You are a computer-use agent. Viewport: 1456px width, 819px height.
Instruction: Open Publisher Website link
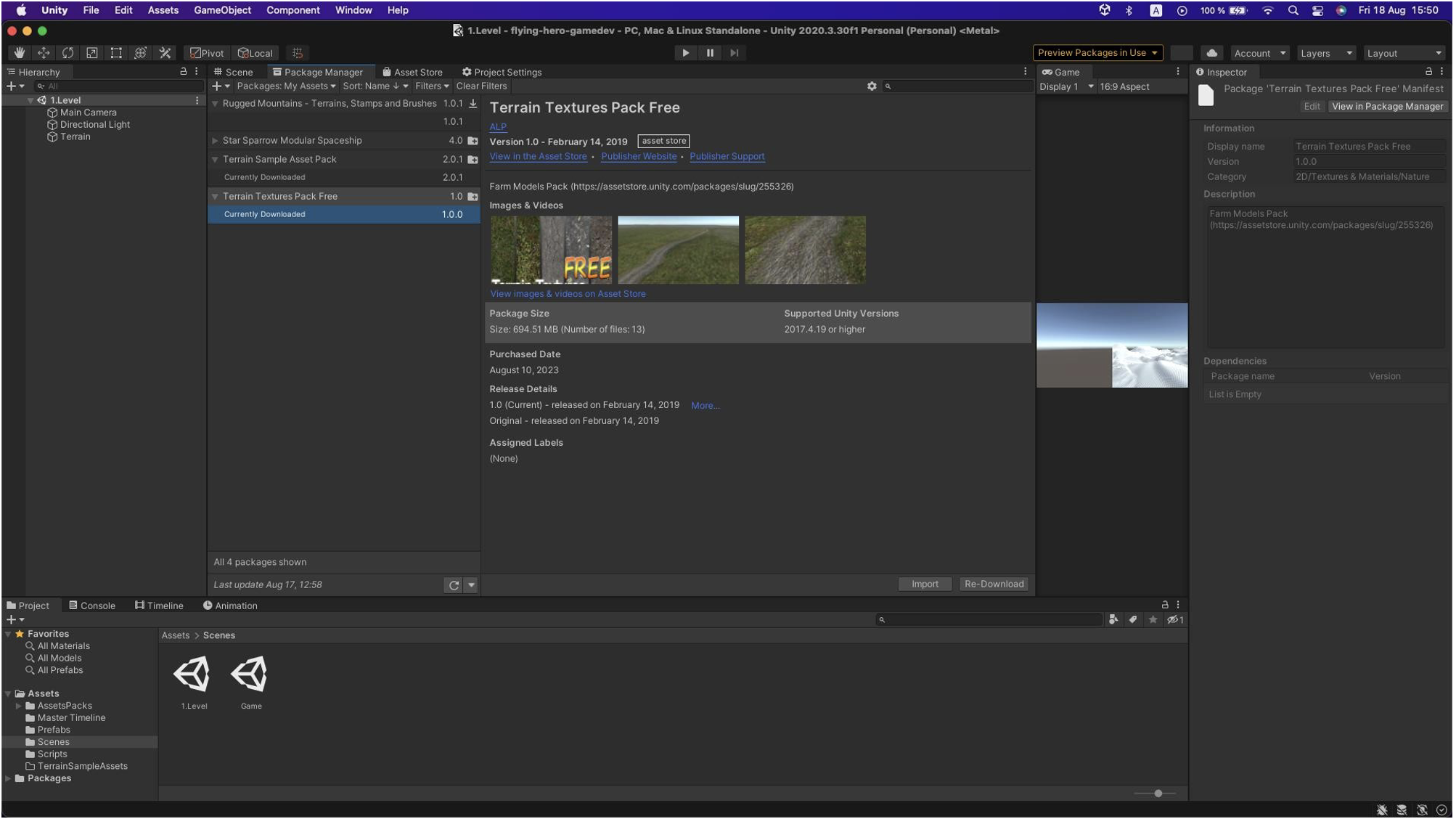[x=639, y=157]
